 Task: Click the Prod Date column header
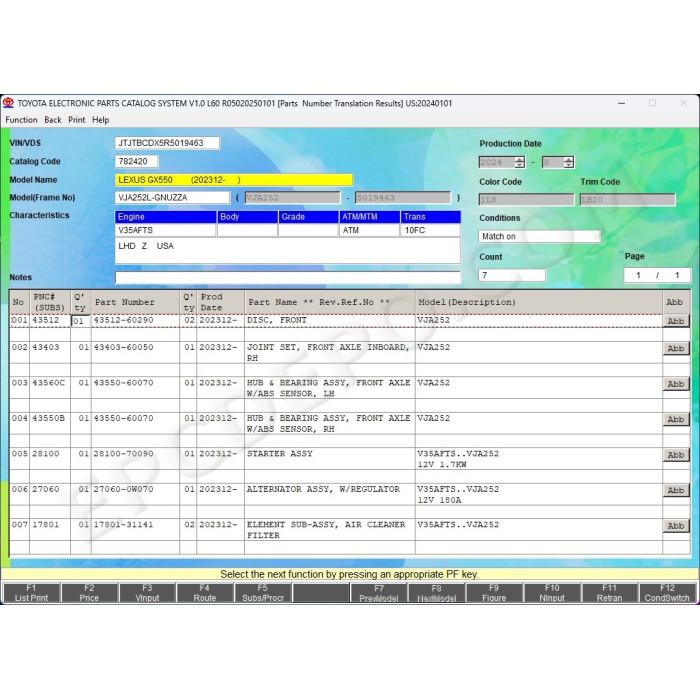[220, 302]
